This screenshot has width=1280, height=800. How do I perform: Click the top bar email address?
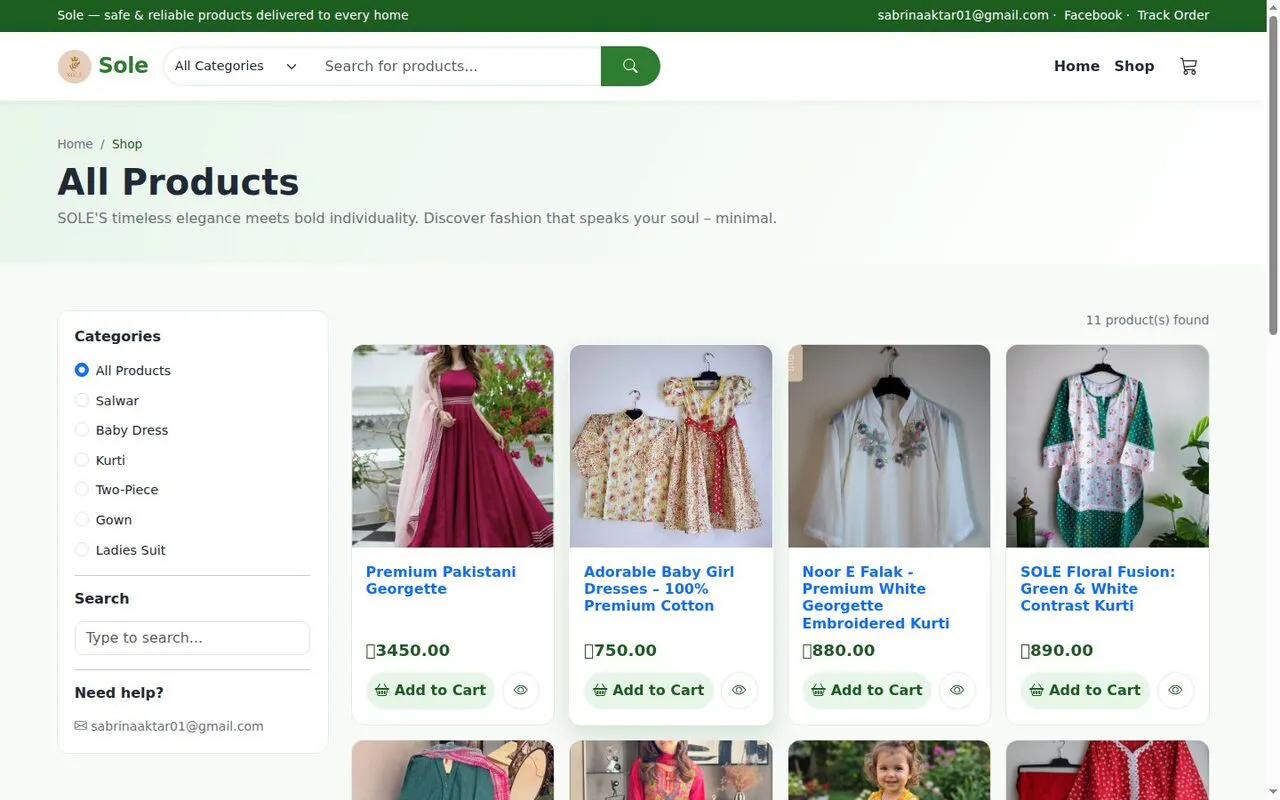point(963,15)
